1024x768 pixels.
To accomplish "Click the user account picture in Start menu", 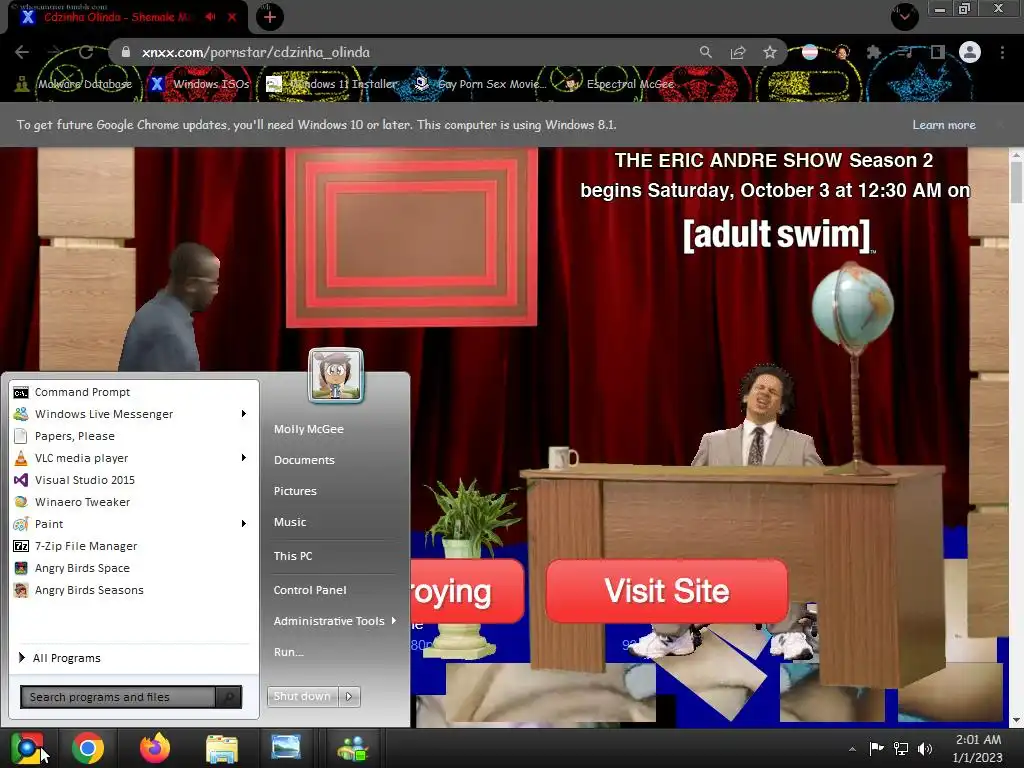I will [336, 376].
